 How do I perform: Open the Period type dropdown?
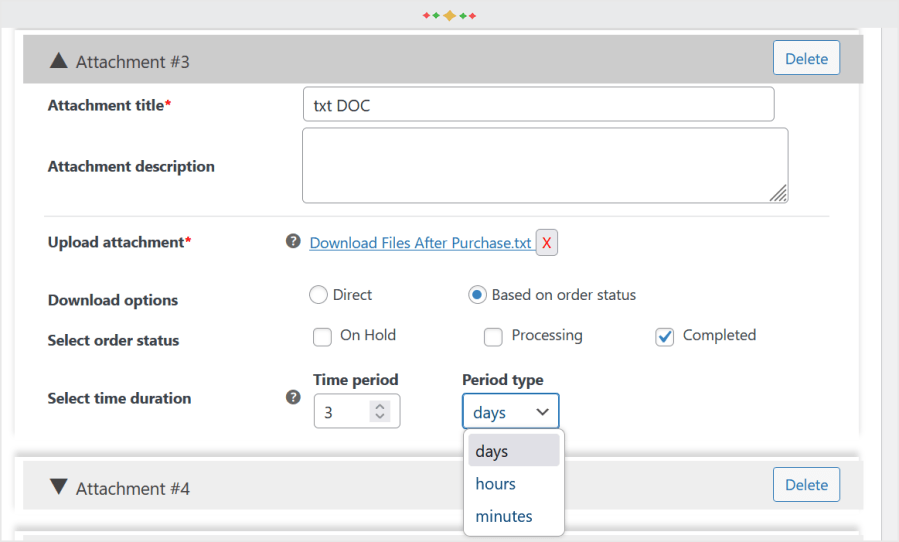[x=510, y=411]
